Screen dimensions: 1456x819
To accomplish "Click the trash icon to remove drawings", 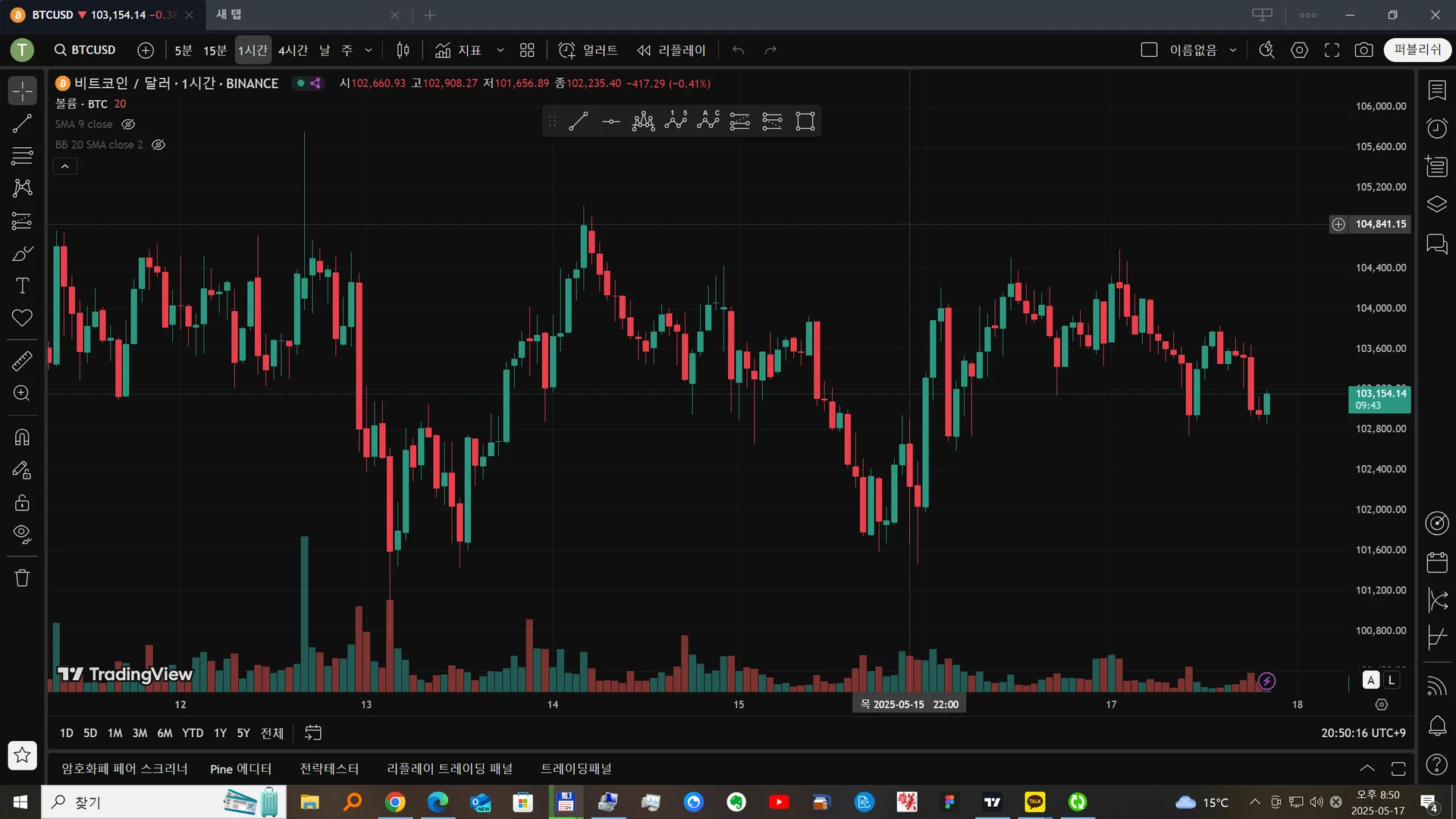I will point(22,578).
